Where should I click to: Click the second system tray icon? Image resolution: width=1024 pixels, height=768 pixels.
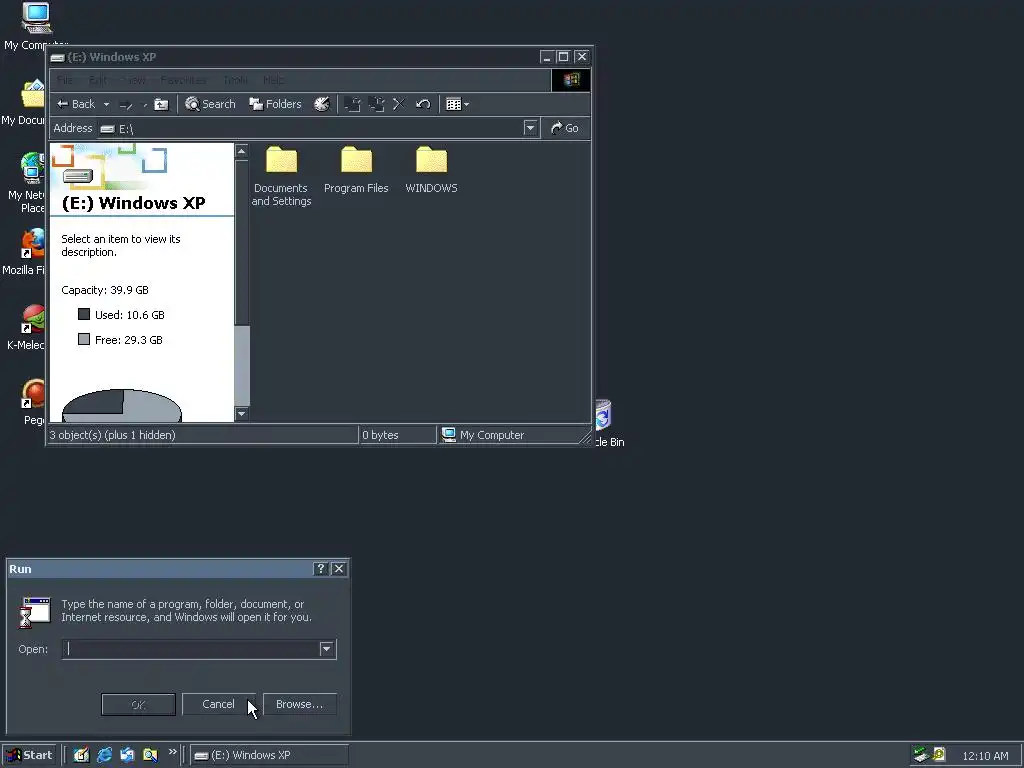939,755
